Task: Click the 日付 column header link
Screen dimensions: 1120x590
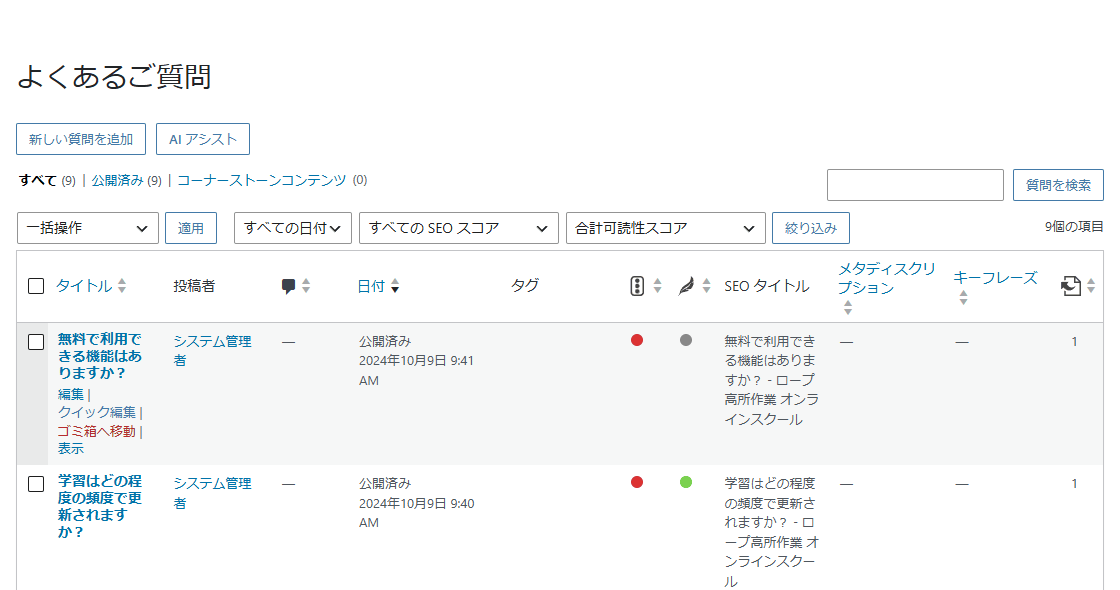Action: click(371, 286)
